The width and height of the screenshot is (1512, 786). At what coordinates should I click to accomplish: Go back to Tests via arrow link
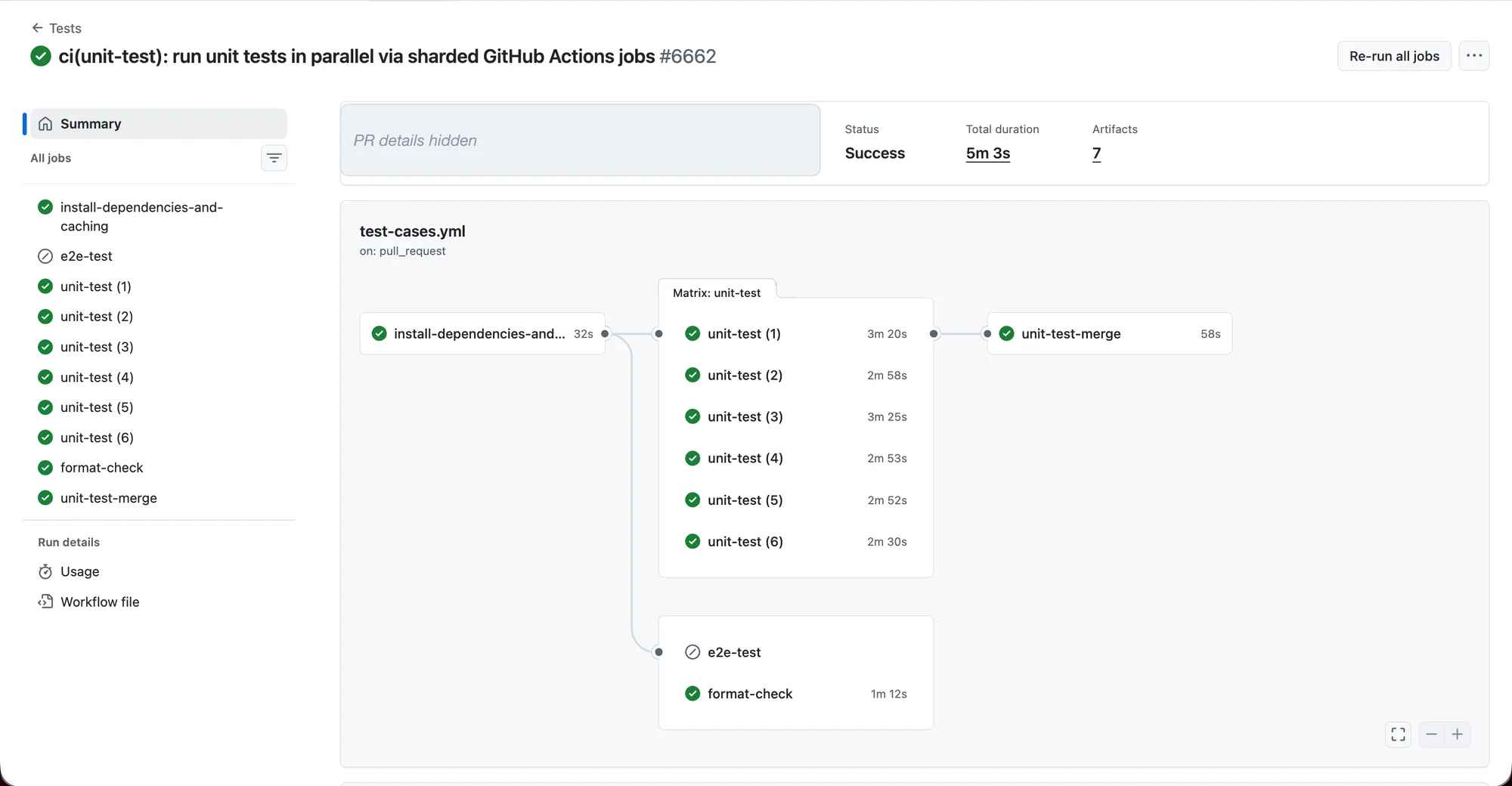pos(56,28)
